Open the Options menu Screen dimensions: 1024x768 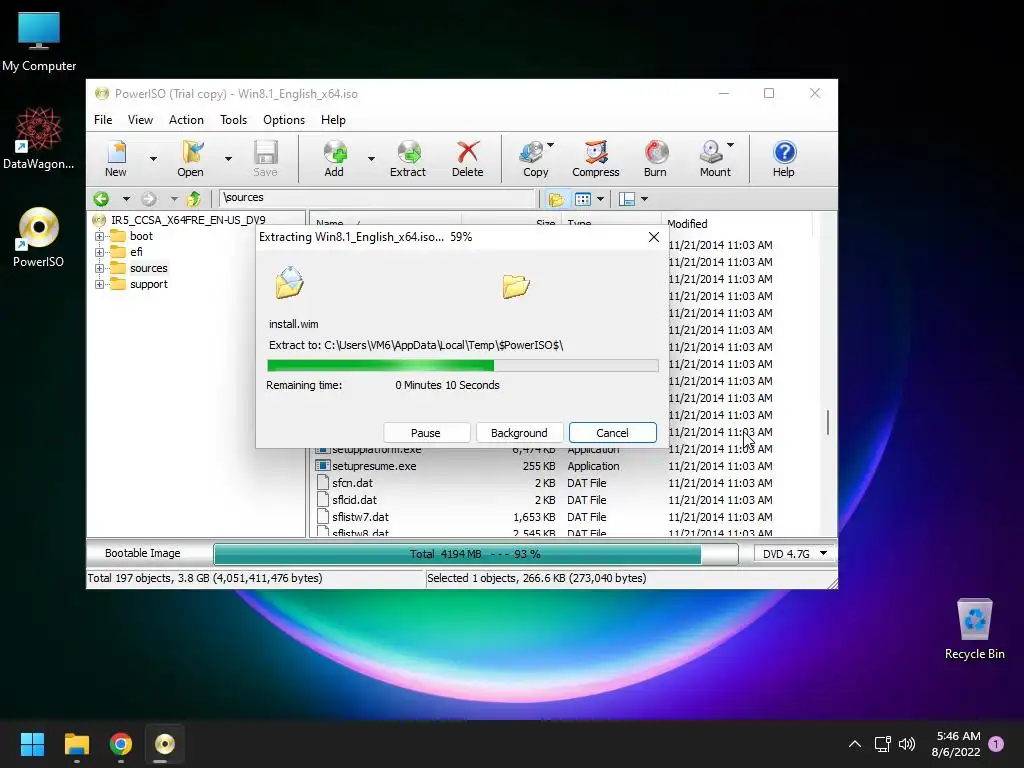[284, 120]
